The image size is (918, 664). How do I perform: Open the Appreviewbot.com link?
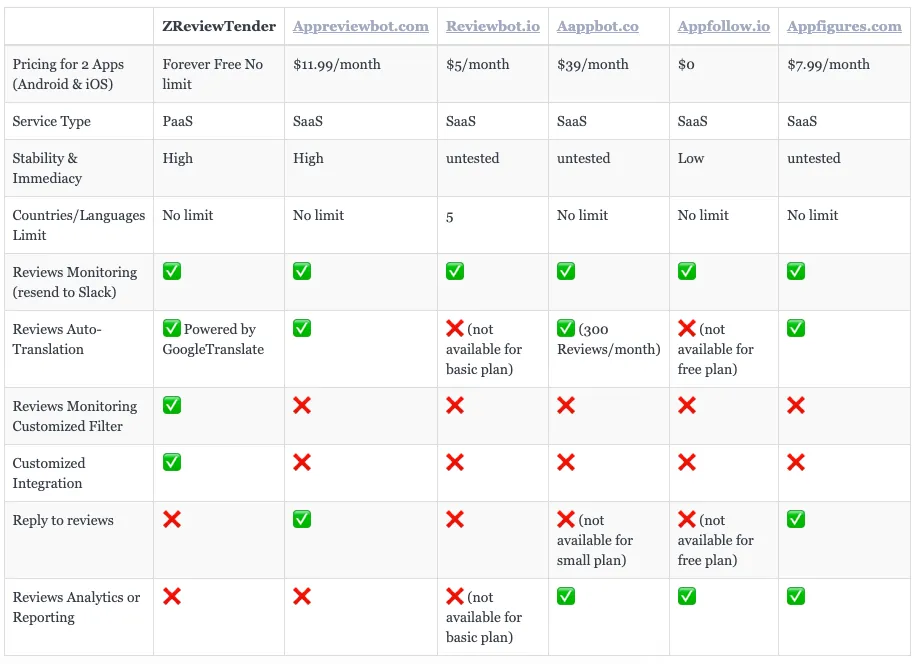tap(361, 26)
